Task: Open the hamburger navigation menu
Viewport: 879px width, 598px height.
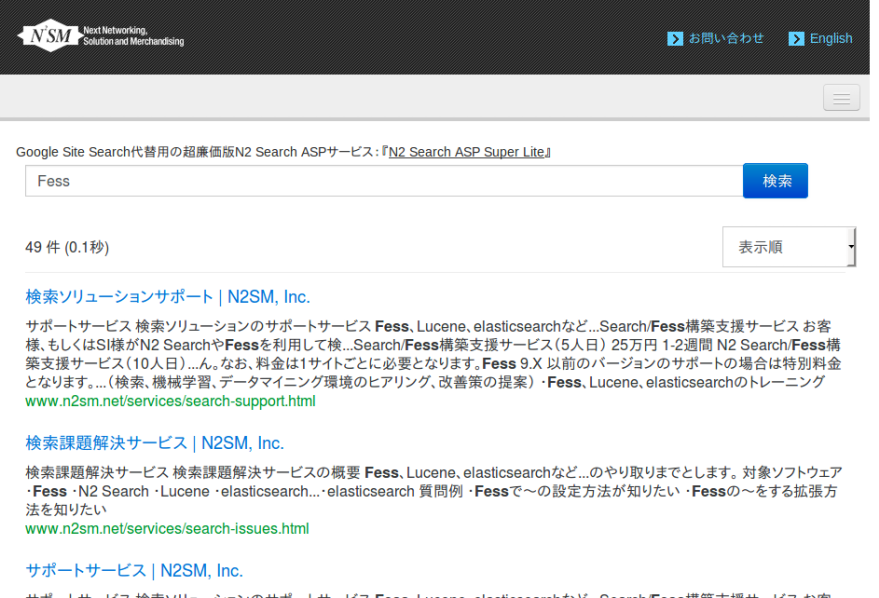Action: [x=841, y=98]
